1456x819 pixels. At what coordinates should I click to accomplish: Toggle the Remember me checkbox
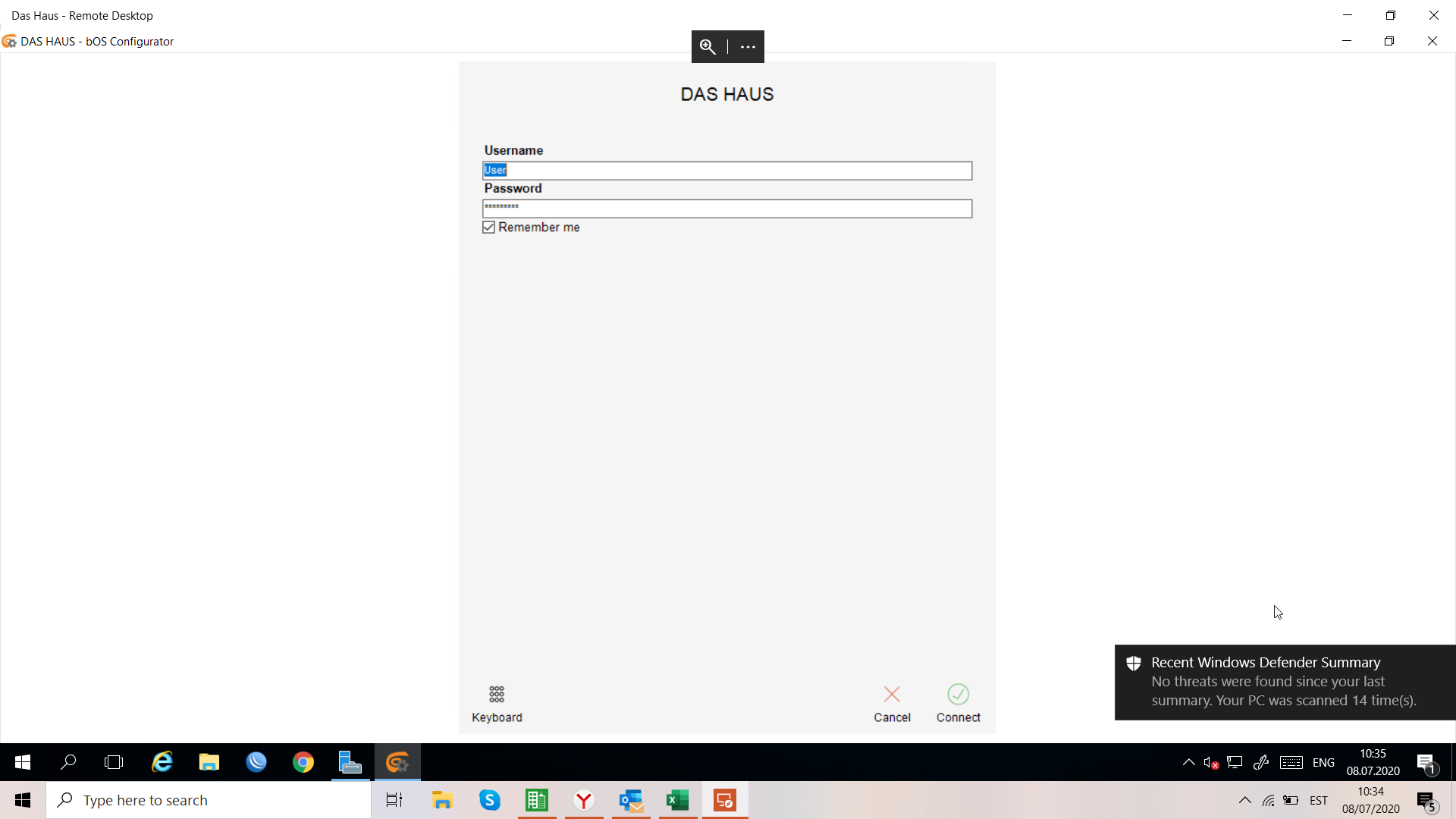click(489, 227)
